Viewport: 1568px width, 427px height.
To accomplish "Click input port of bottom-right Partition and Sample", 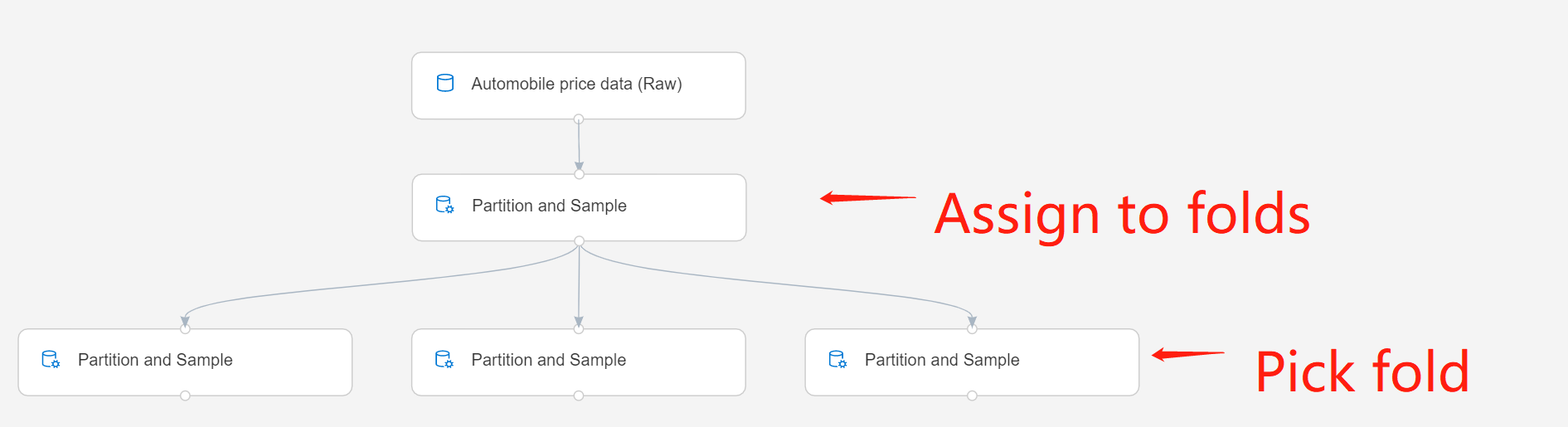I will tap(972, 329).
